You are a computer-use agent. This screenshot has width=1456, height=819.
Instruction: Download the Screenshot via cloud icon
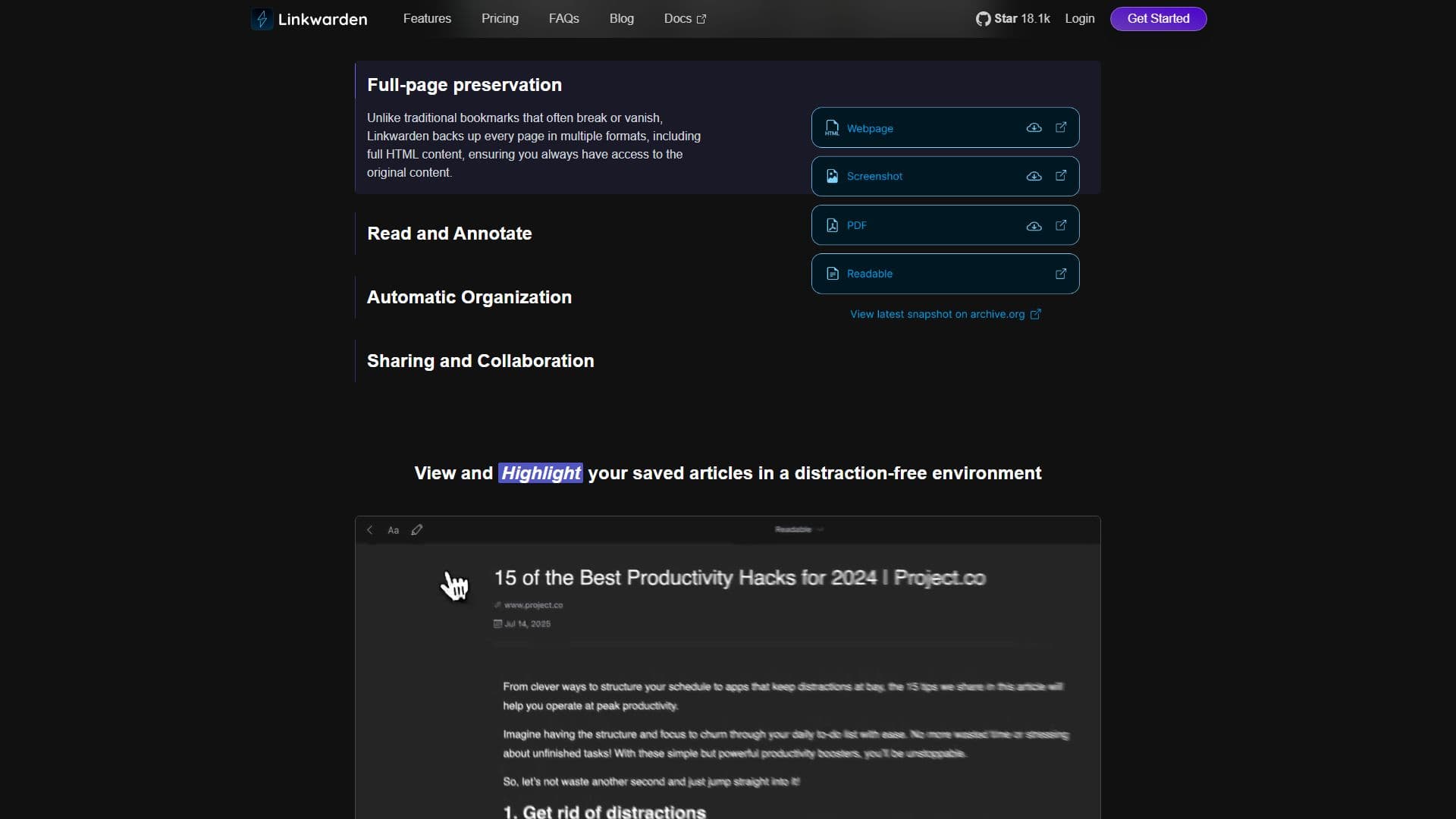click(x=1034, y=177)
